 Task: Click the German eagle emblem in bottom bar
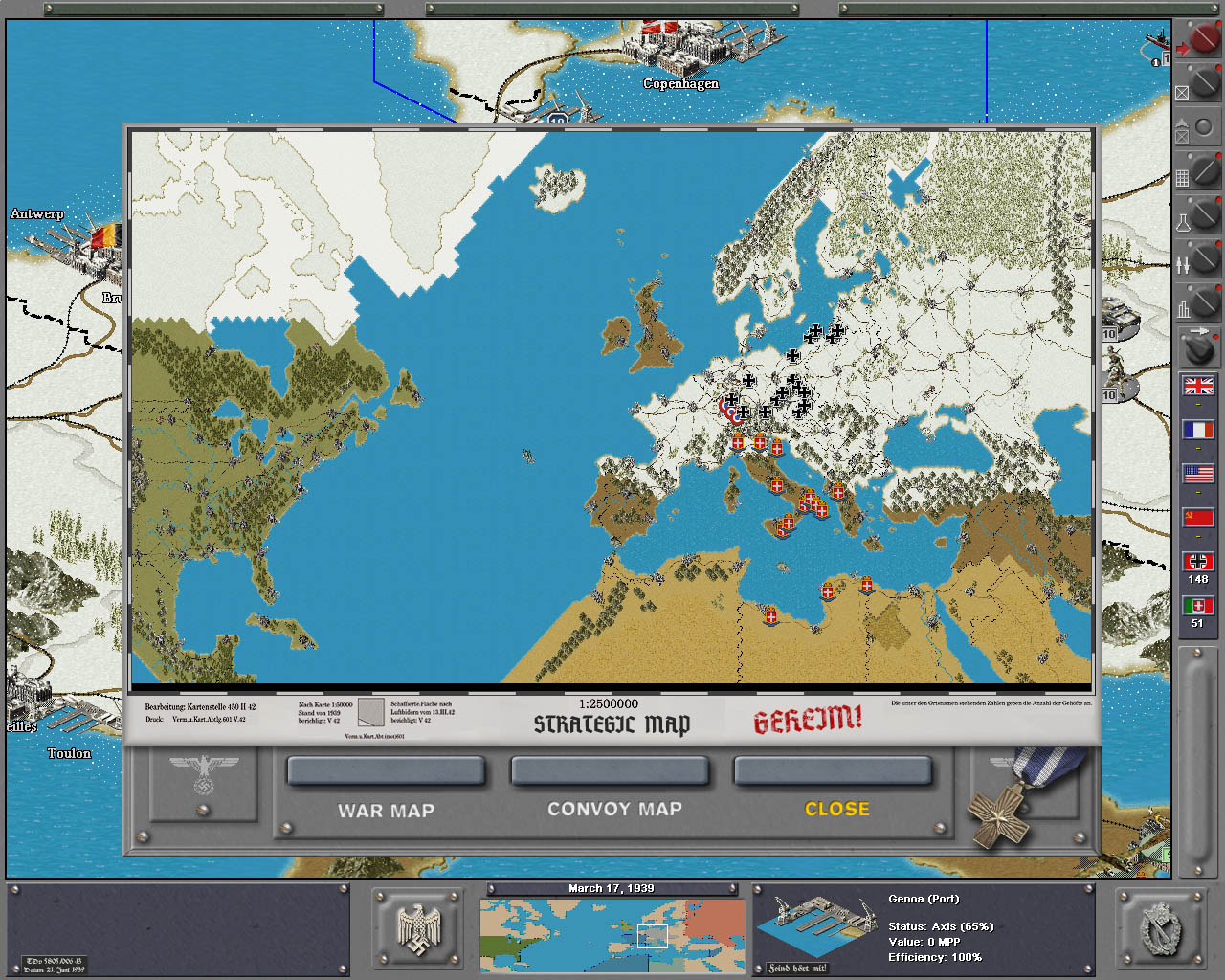[x=417, y=930]
